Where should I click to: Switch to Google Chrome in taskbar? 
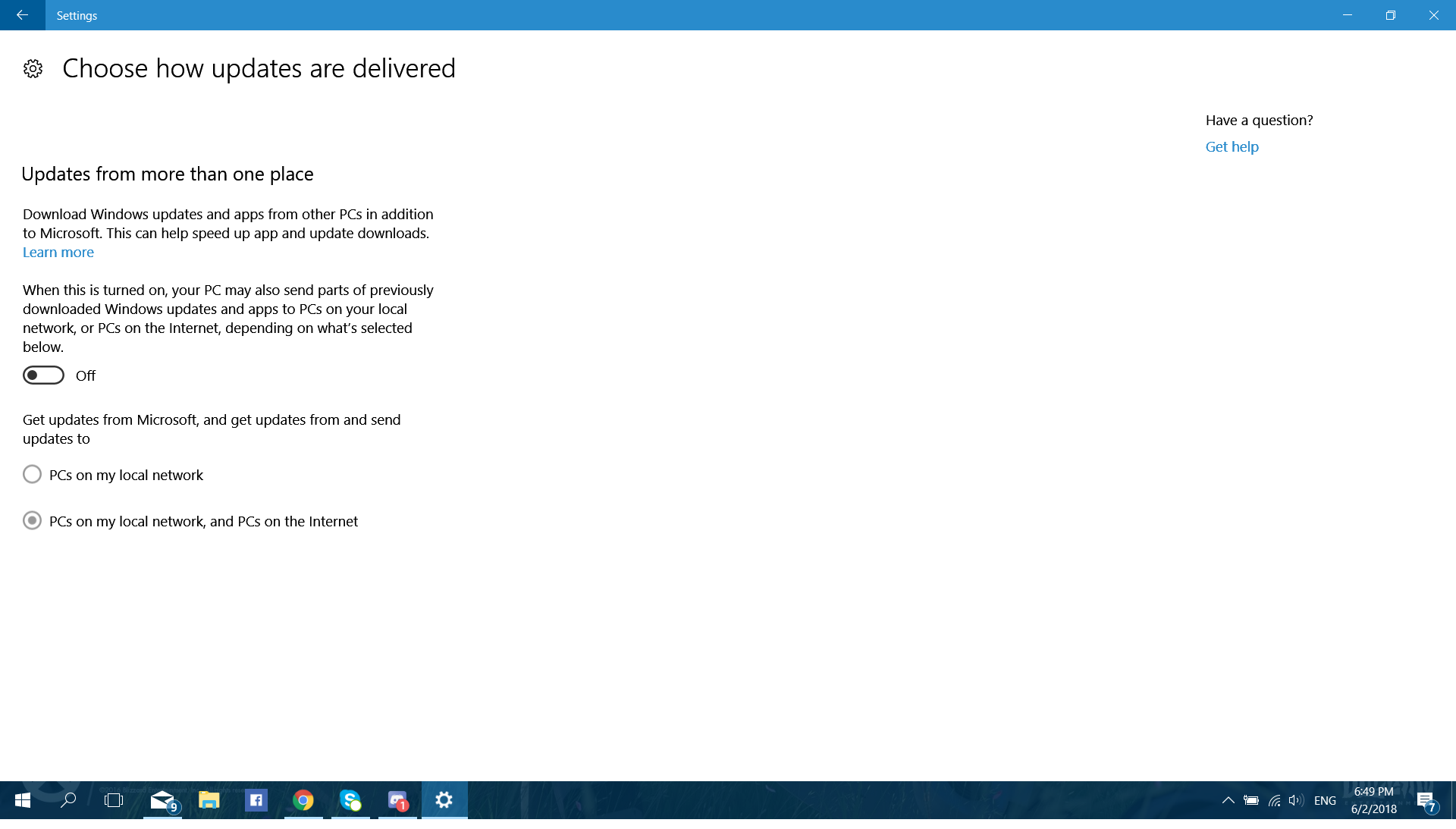[303, 800]
